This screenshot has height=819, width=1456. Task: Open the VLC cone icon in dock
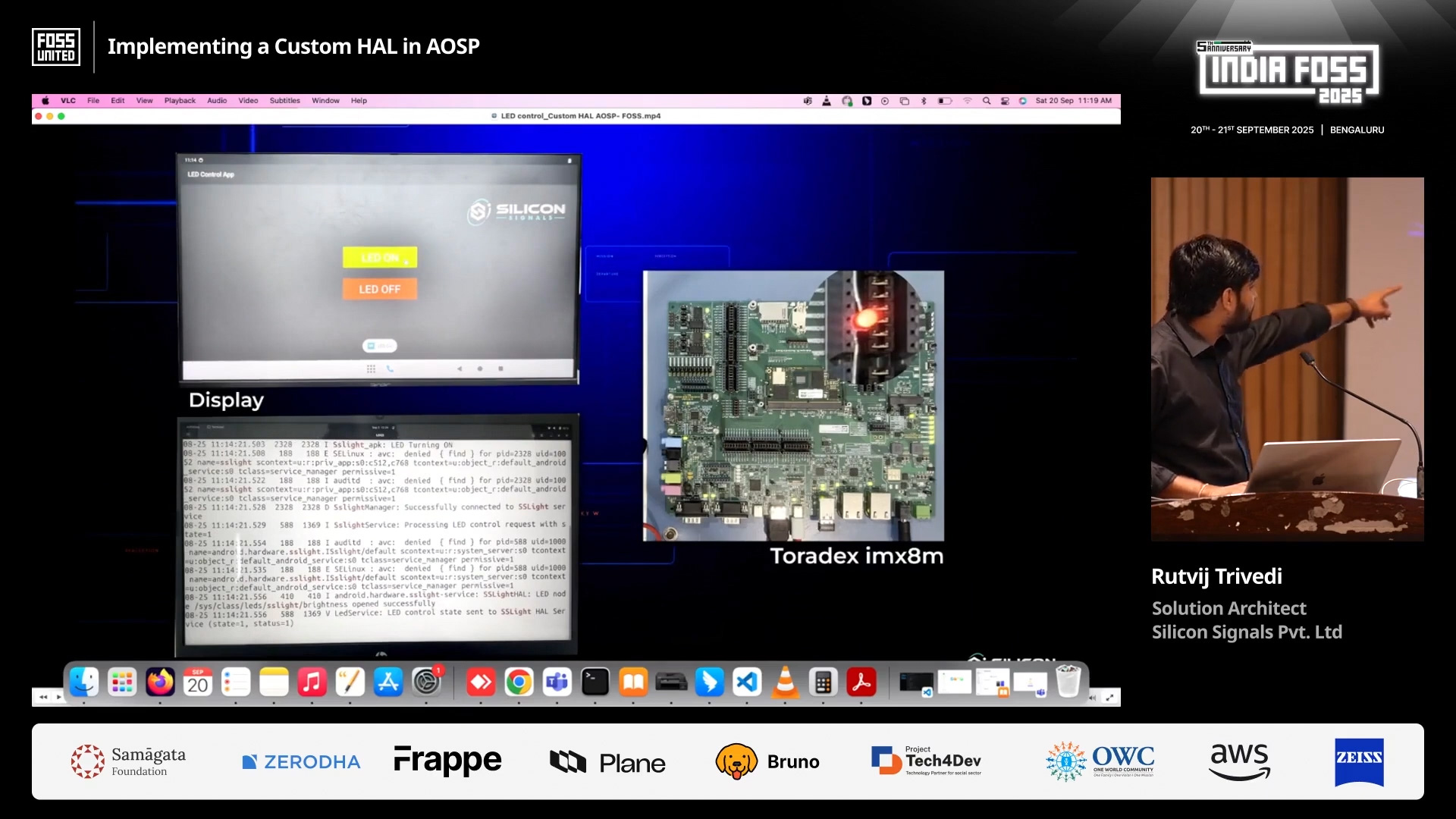click(x=785, y=682)
